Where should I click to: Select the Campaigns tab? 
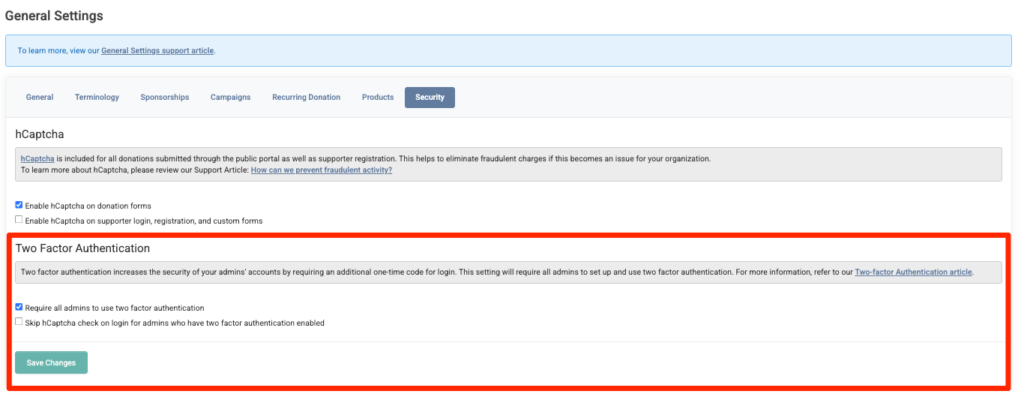click(x=230, y=97)
